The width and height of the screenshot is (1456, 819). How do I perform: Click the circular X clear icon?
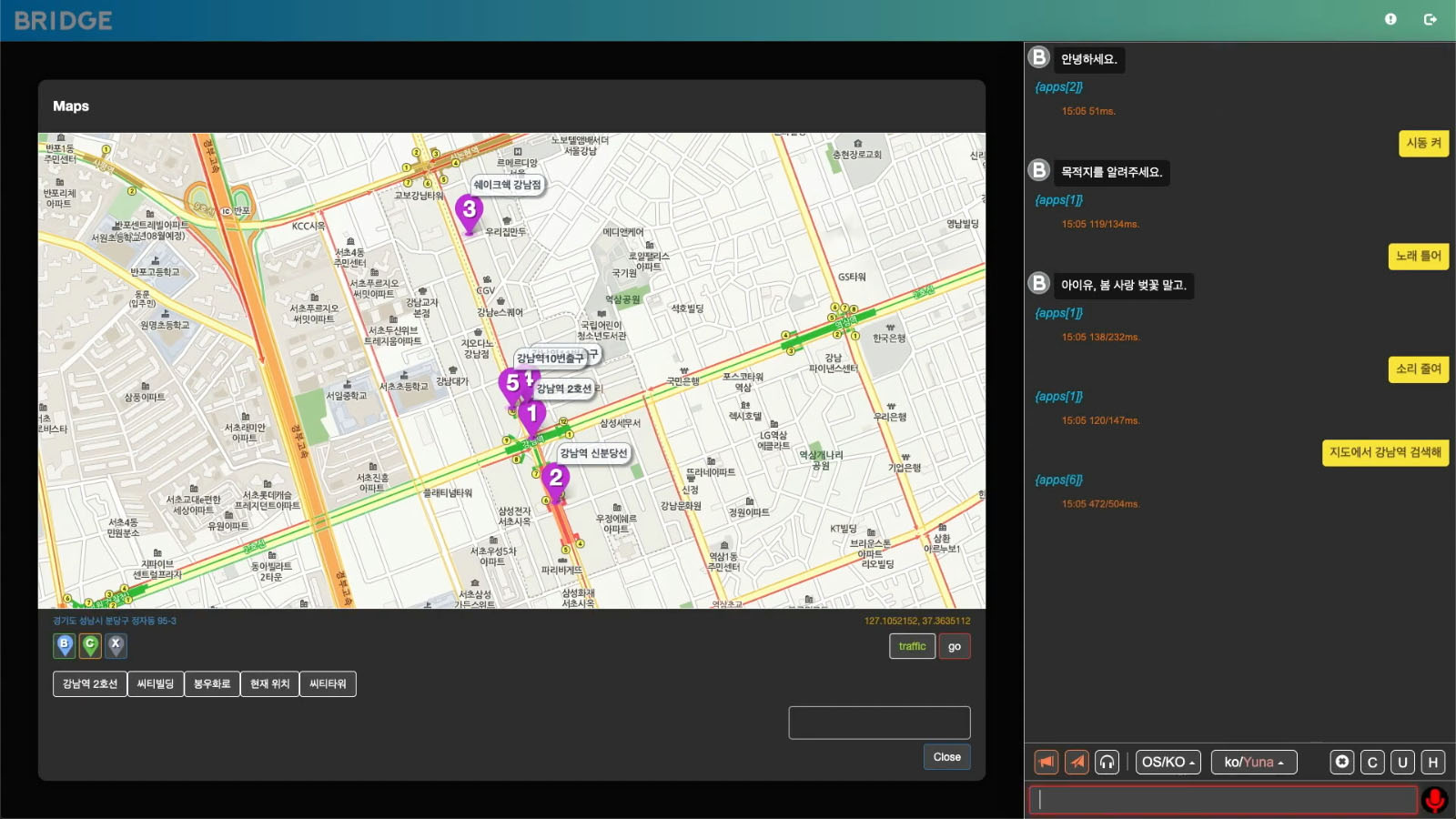tap(1340, 762)
